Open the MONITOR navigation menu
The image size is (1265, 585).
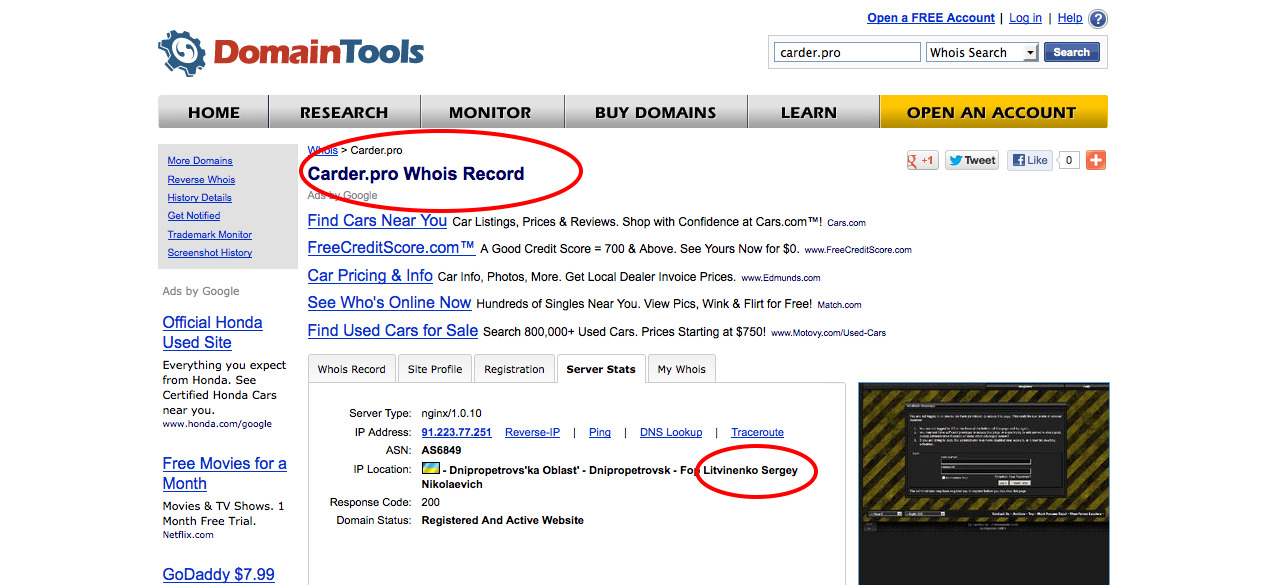click(x=490, y=112)
